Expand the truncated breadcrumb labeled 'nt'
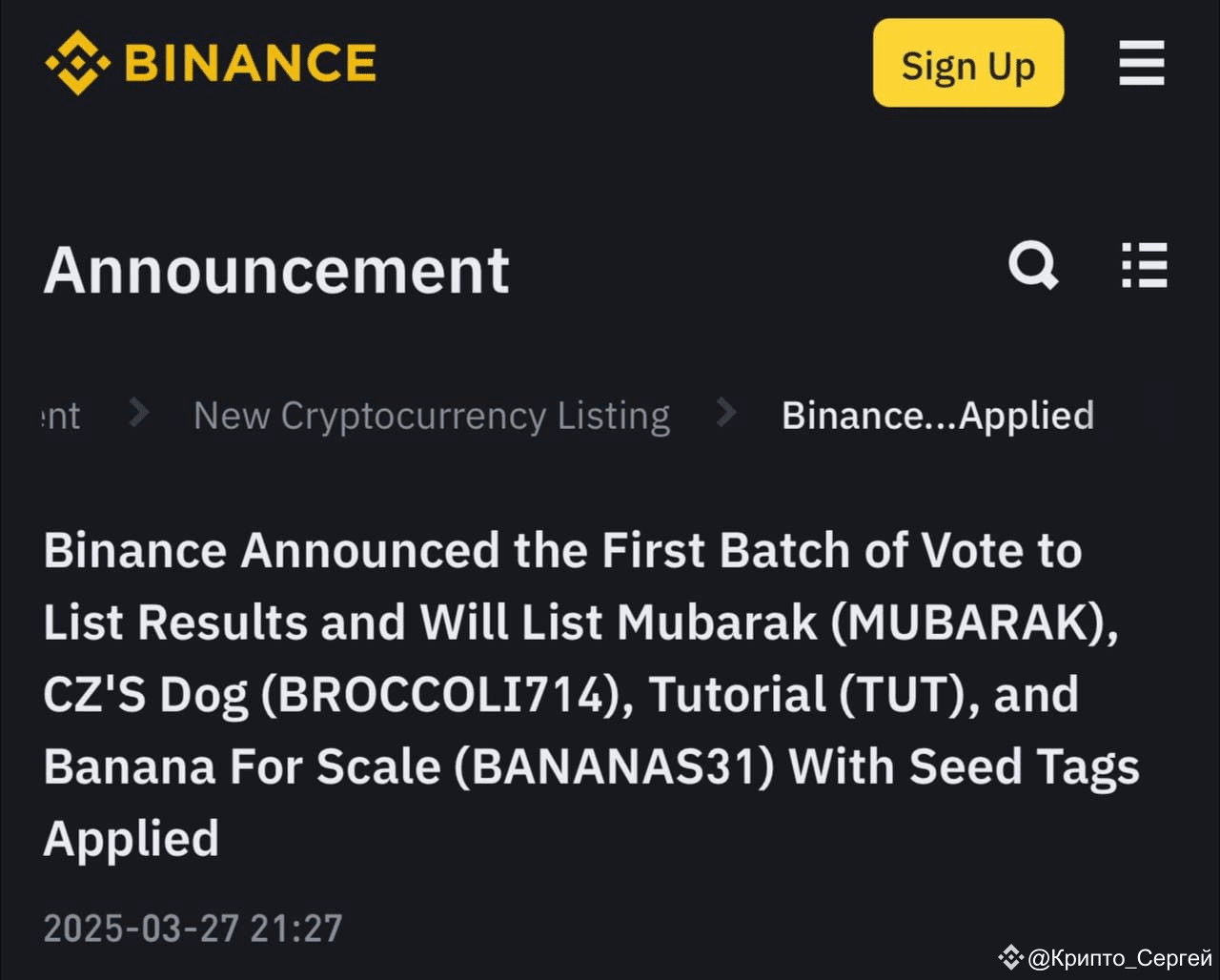Image resolution: width=1220 pixels, height=980 pixels. [59, 415]
